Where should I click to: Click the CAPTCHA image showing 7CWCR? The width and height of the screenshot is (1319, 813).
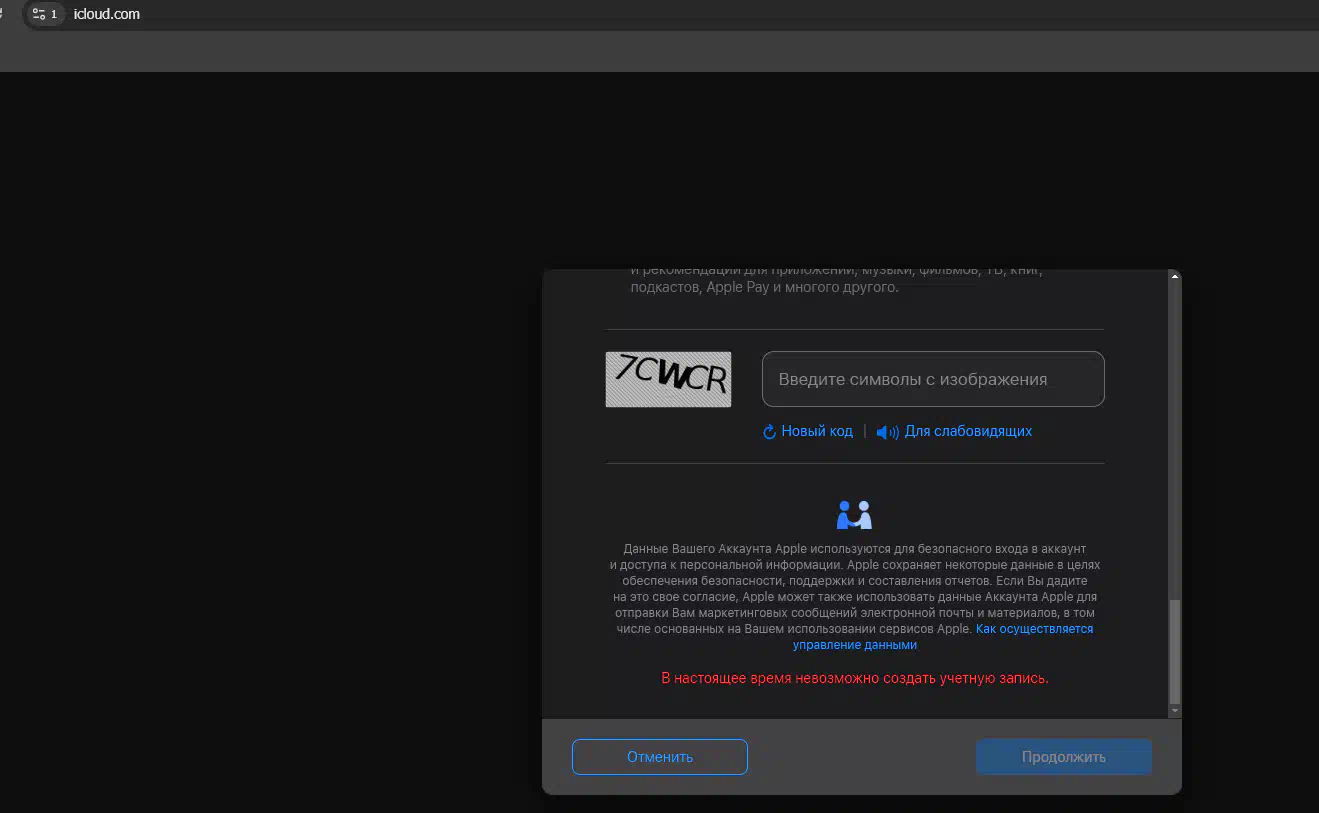668,379
